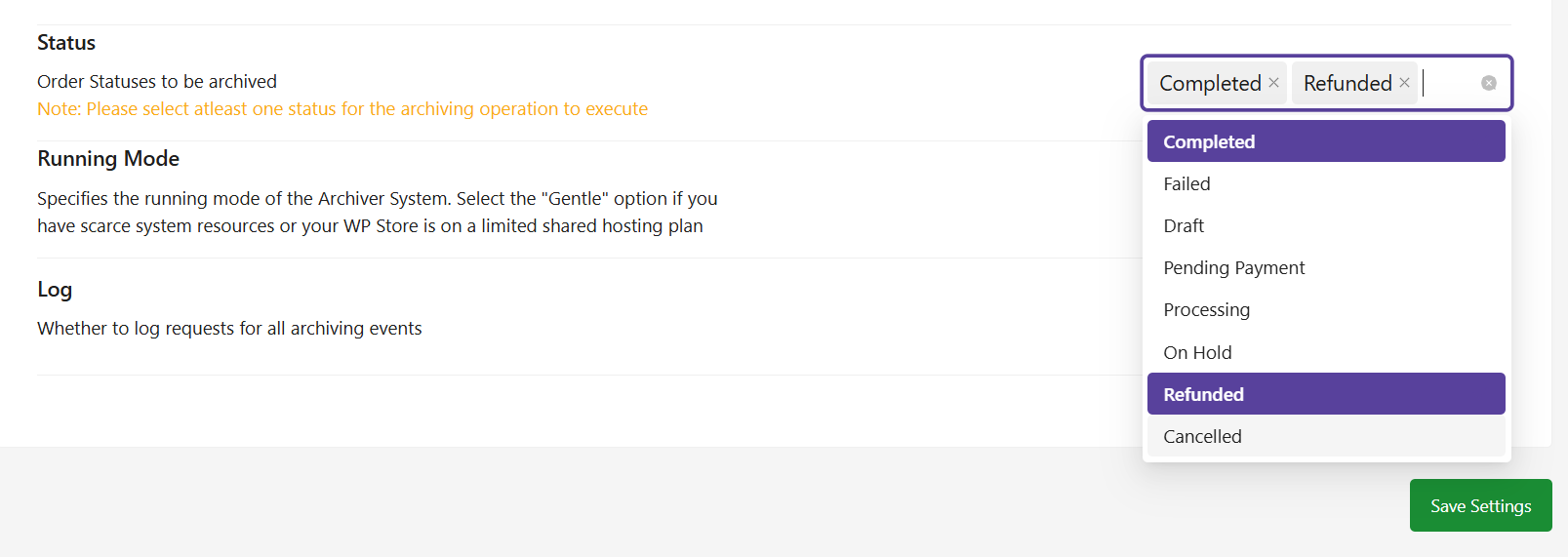Focus the status multiselect text cursor area
This screenshot has height=557, width=1568.
coord(1448,83)
